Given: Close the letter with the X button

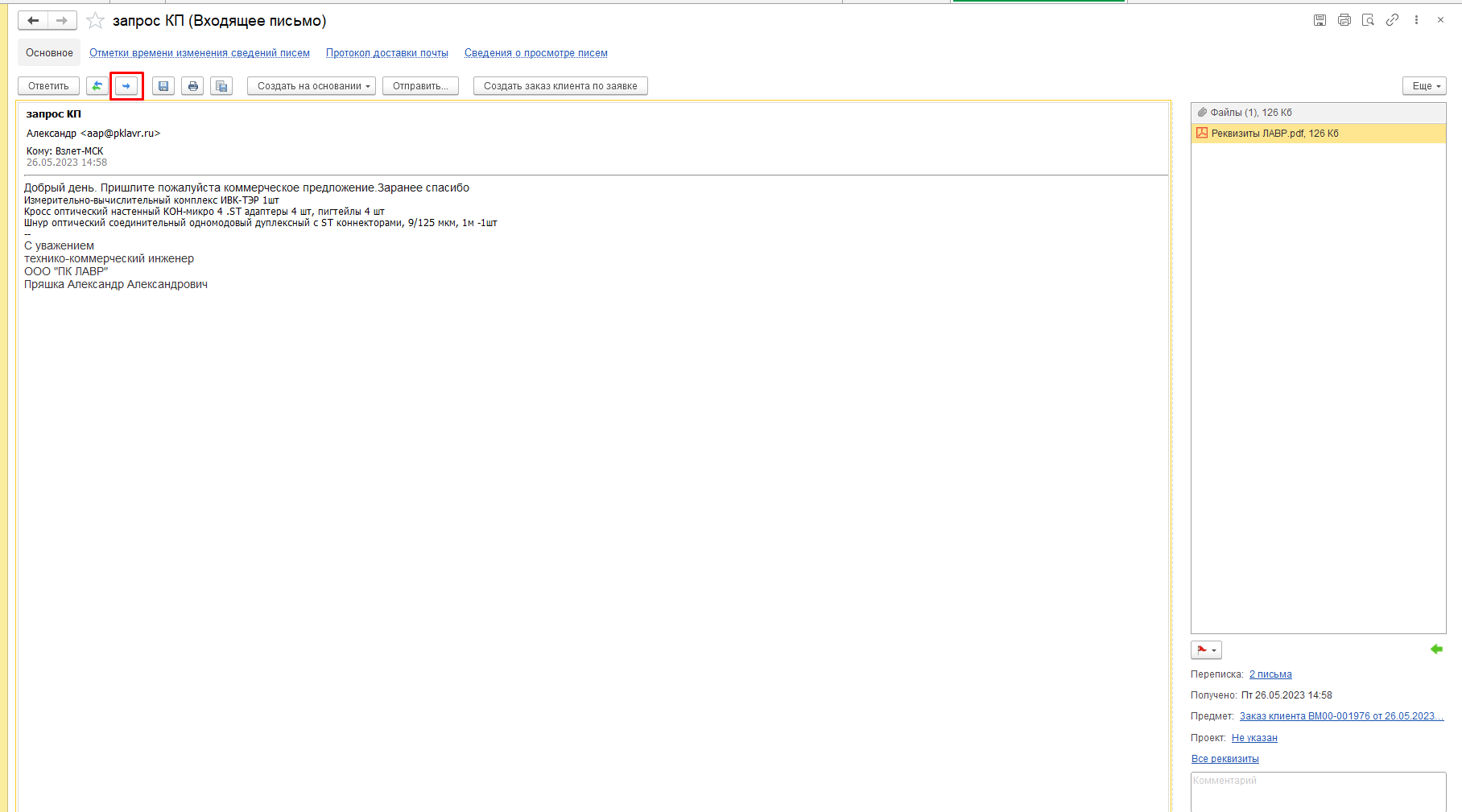Looking at the screenshot, I should 1440,20.
